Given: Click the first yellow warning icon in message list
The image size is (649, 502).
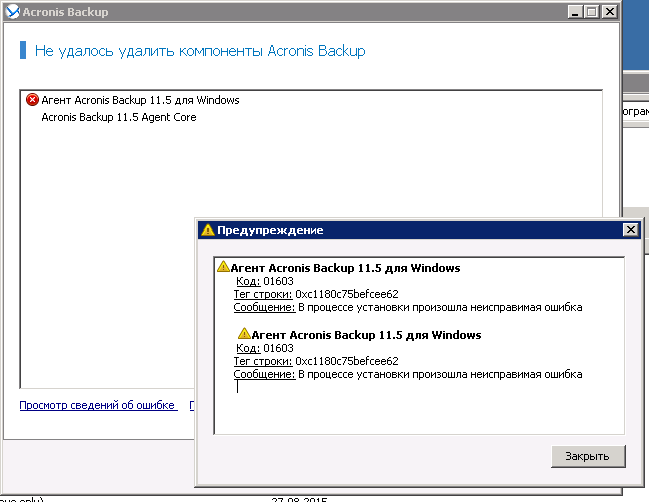Looking at the screenshot, I should tap(223, 267).
